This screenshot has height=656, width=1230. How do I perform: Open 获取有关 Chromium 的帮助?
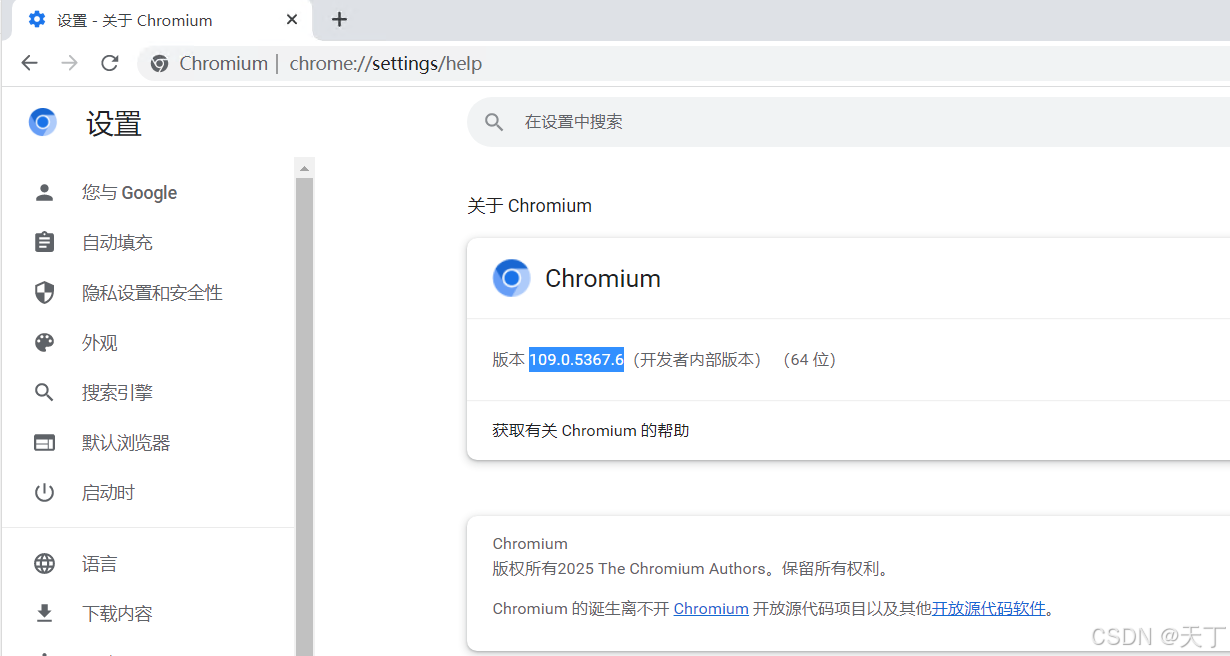[591, 431]
